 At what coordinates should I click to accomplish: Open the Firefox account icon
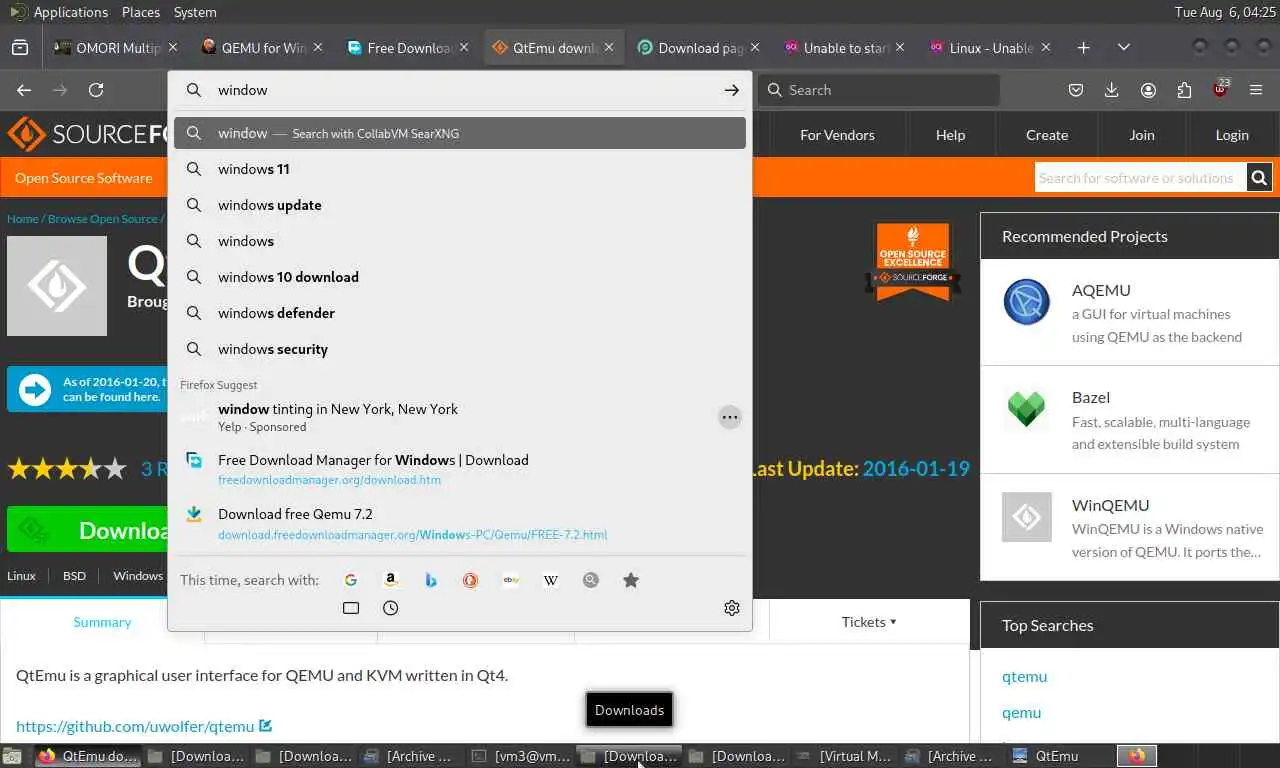pyautogui.click(x=1148, y=90)
